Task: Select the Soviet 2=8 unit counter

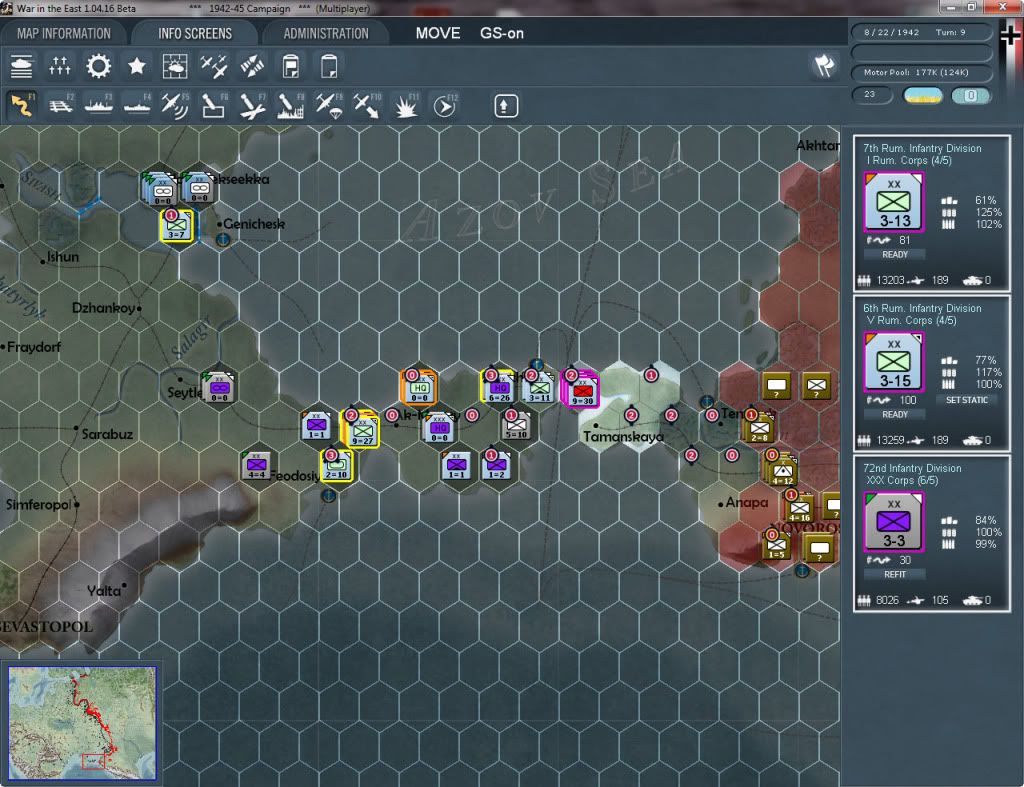Action: click(x=759, y=428)
